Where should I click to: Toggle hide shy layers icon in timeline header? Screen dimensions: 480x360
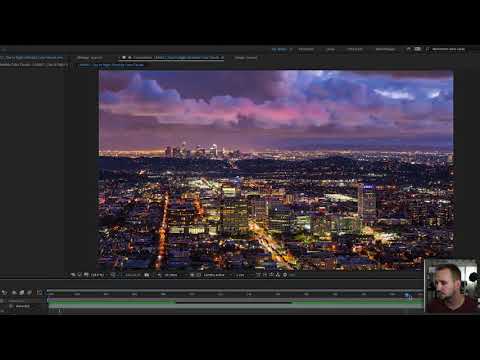tap(14, 292)
